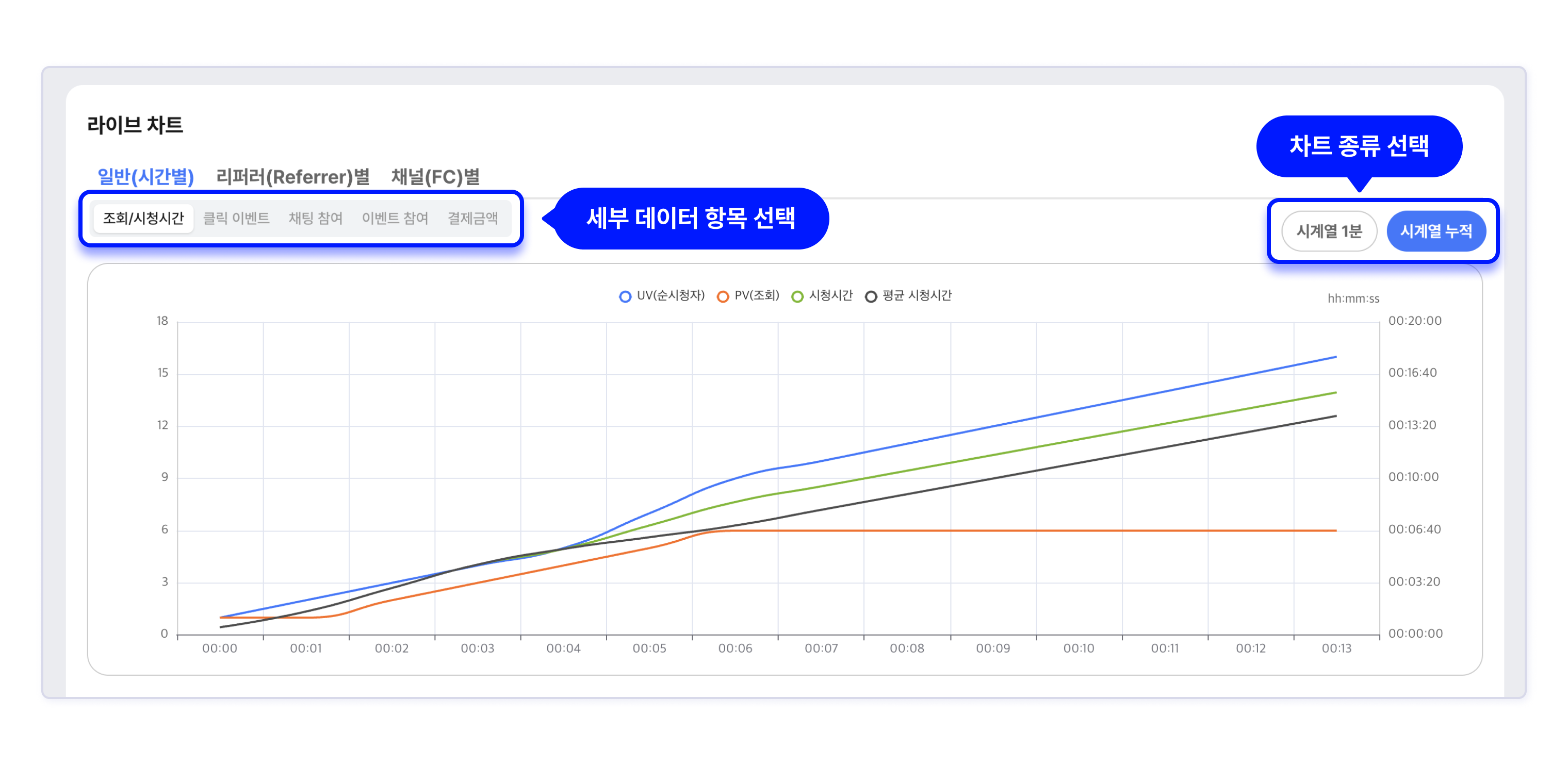Screen dimensions: 1568x765
Task: Toggle the dark 평균 시청시간 legend circle
Action: tap(871, 296)
